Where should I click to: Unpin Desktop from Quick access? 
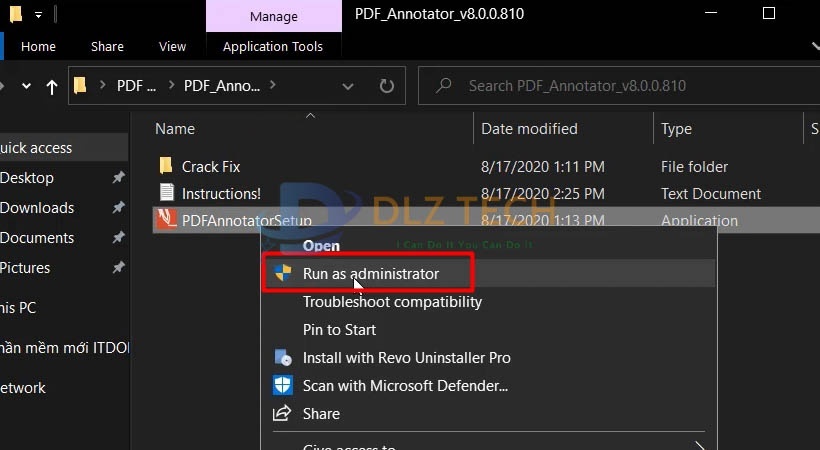[x=119, y=177]
